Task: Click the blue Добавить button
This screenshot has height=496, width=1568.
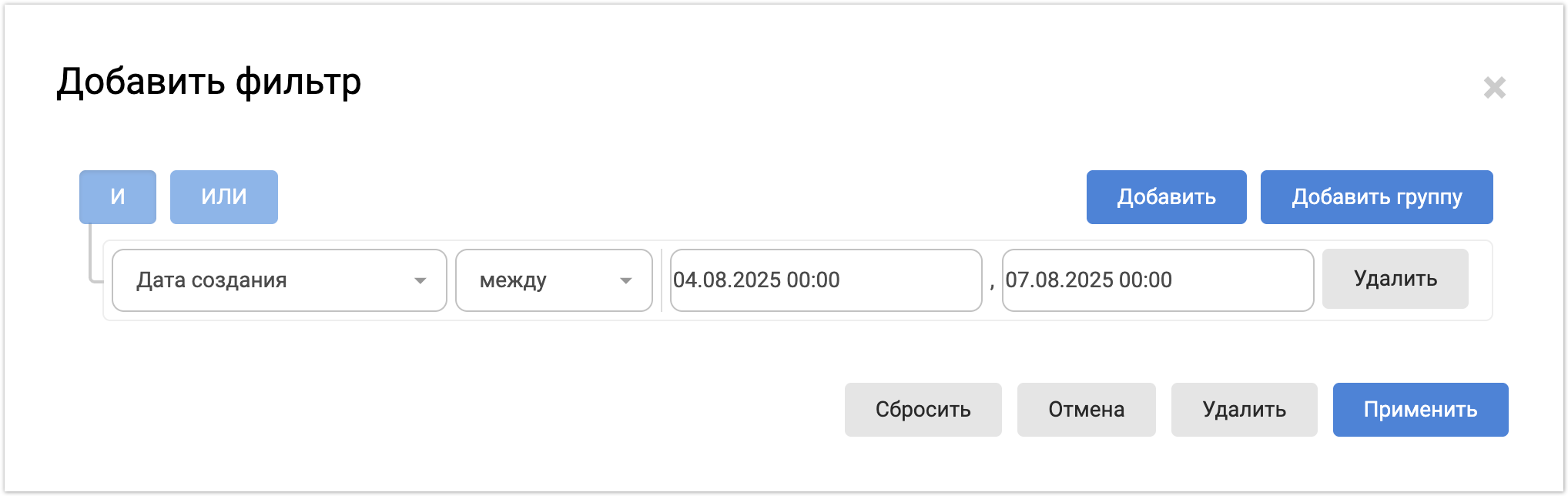Action: tap(1166, 197)
